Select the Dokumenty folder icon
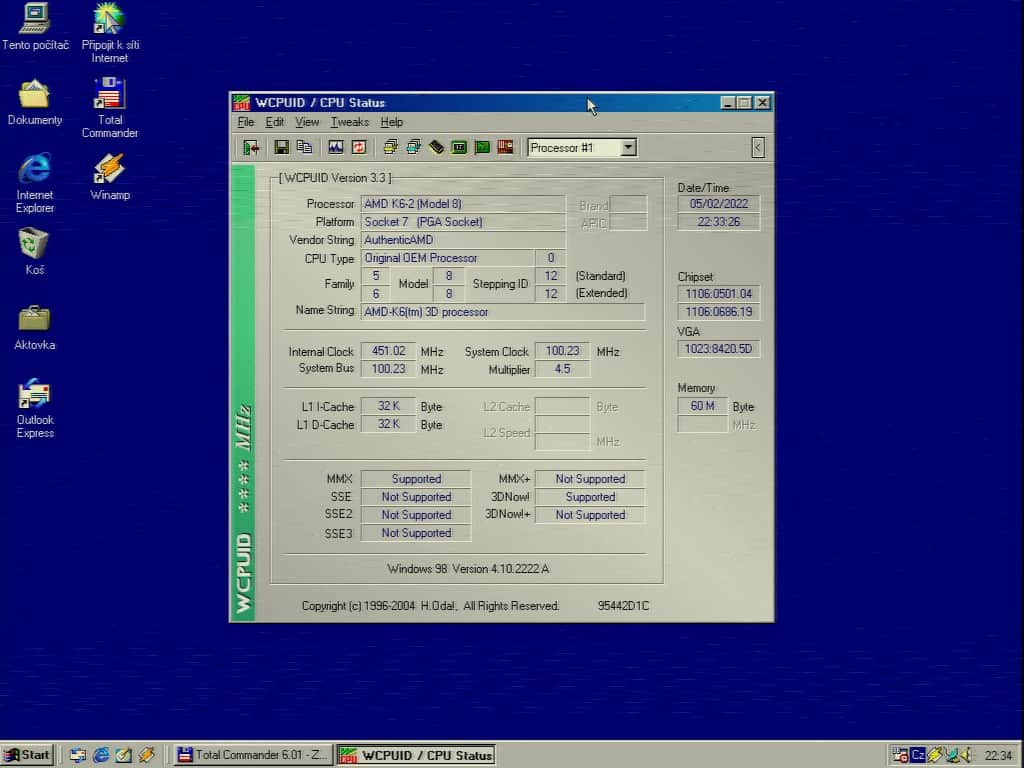 coord(35,102)
